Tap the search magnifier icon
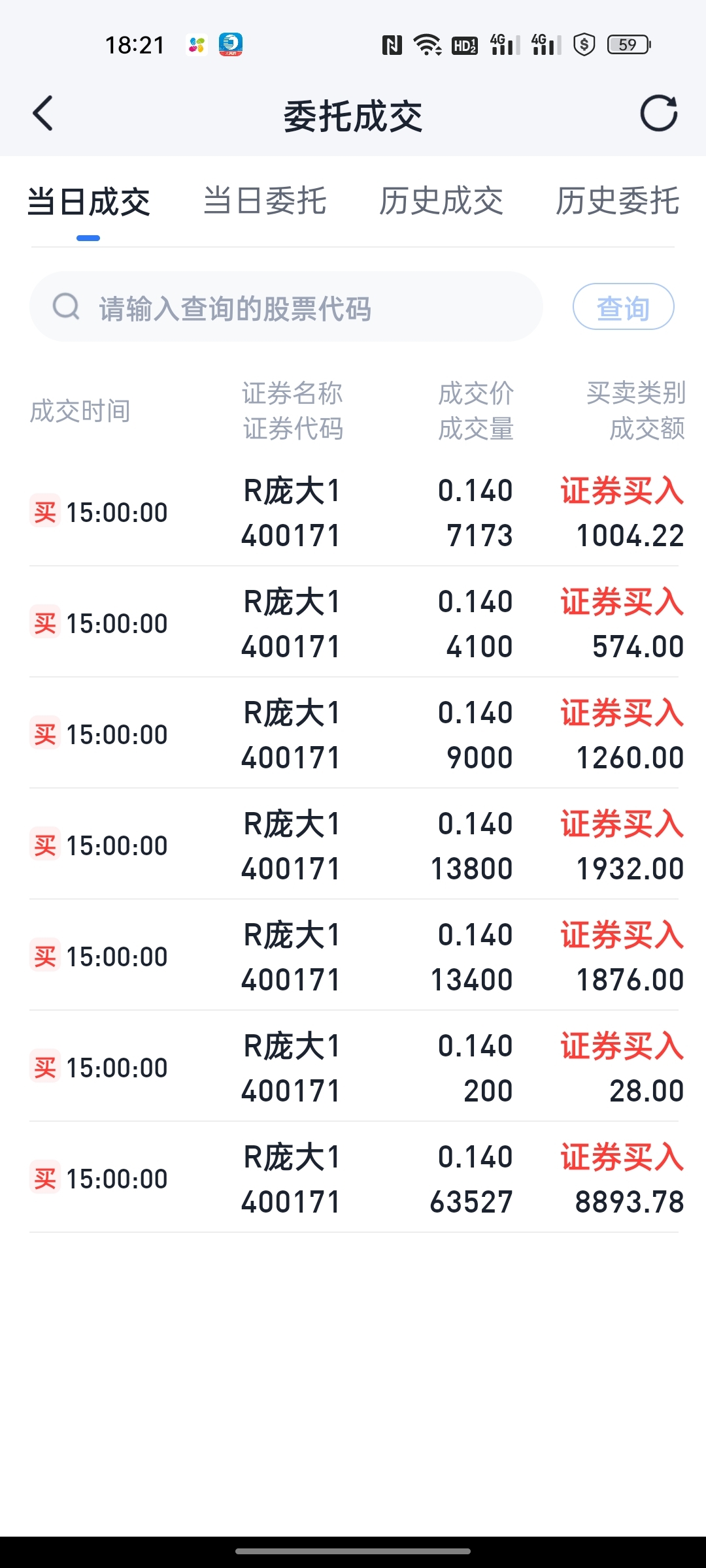Viewport: 706px width, 1568px height. [66, 306]
